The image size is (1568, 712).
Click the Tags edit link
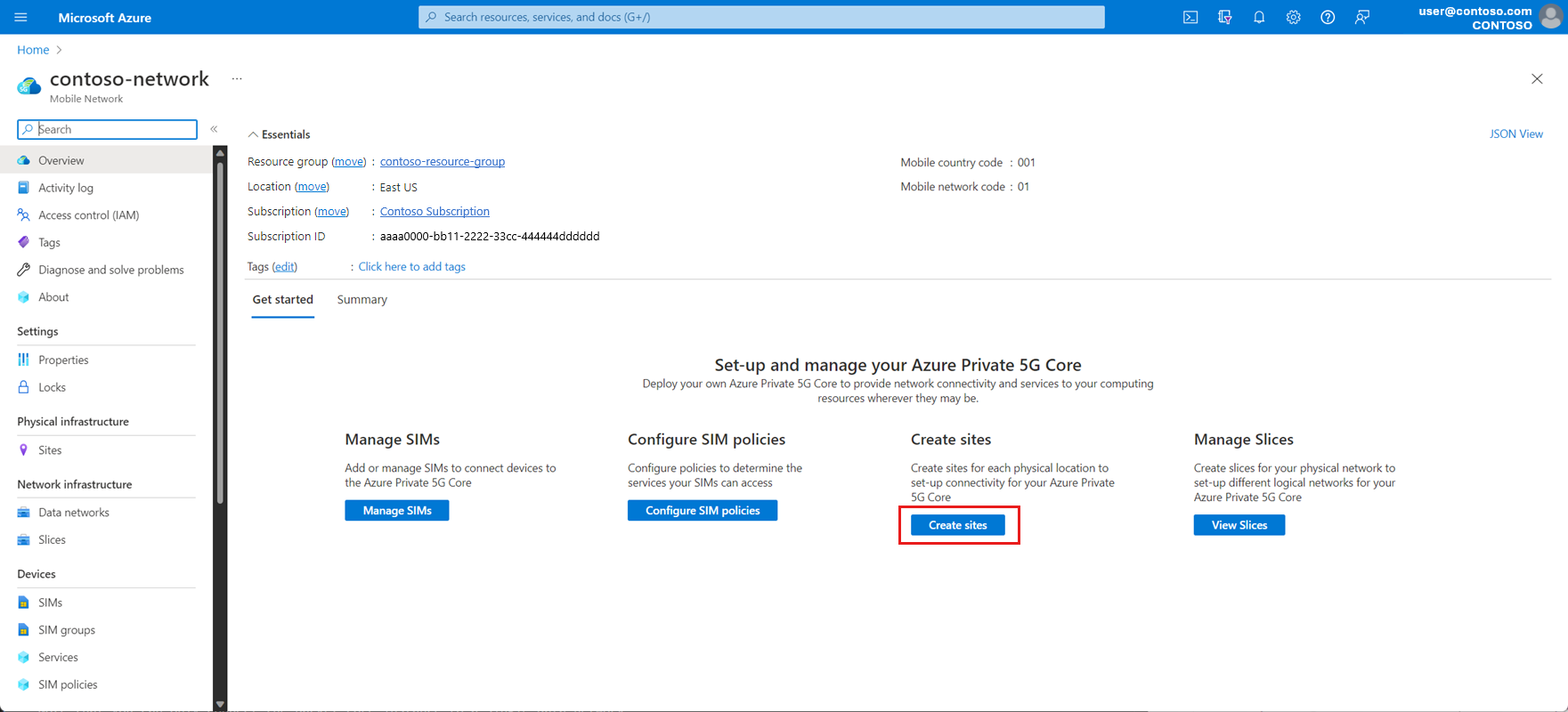(x=285, y=267)
